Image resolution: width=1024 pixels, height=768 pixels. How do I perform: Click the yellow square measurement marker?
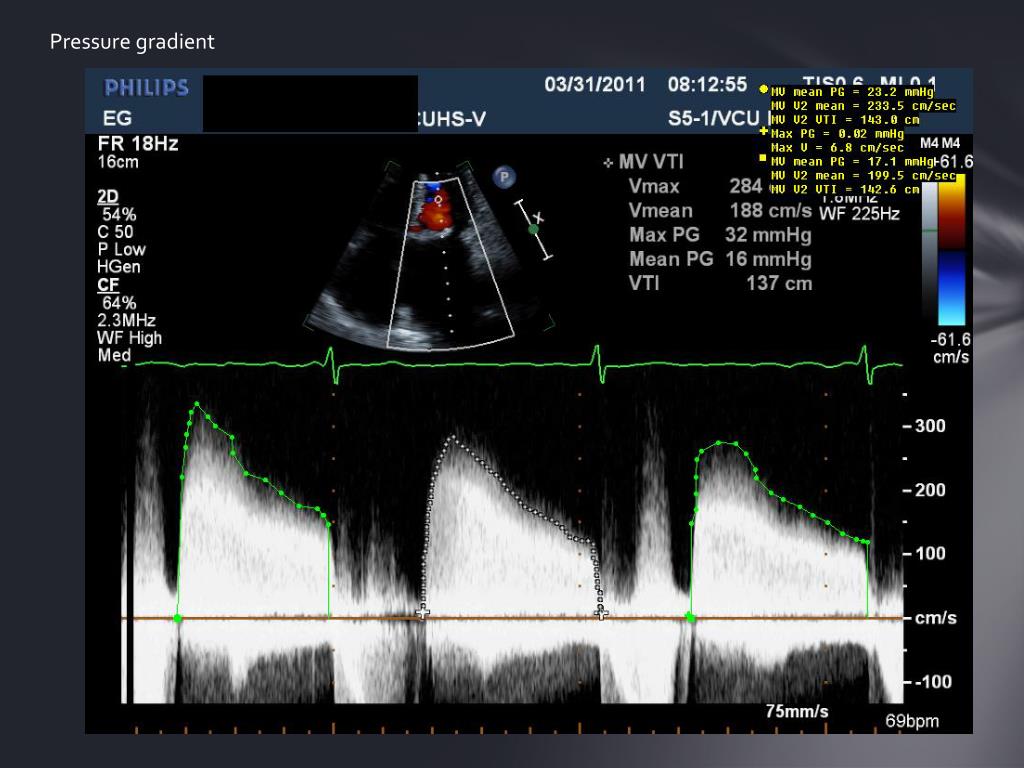[764, 158]
